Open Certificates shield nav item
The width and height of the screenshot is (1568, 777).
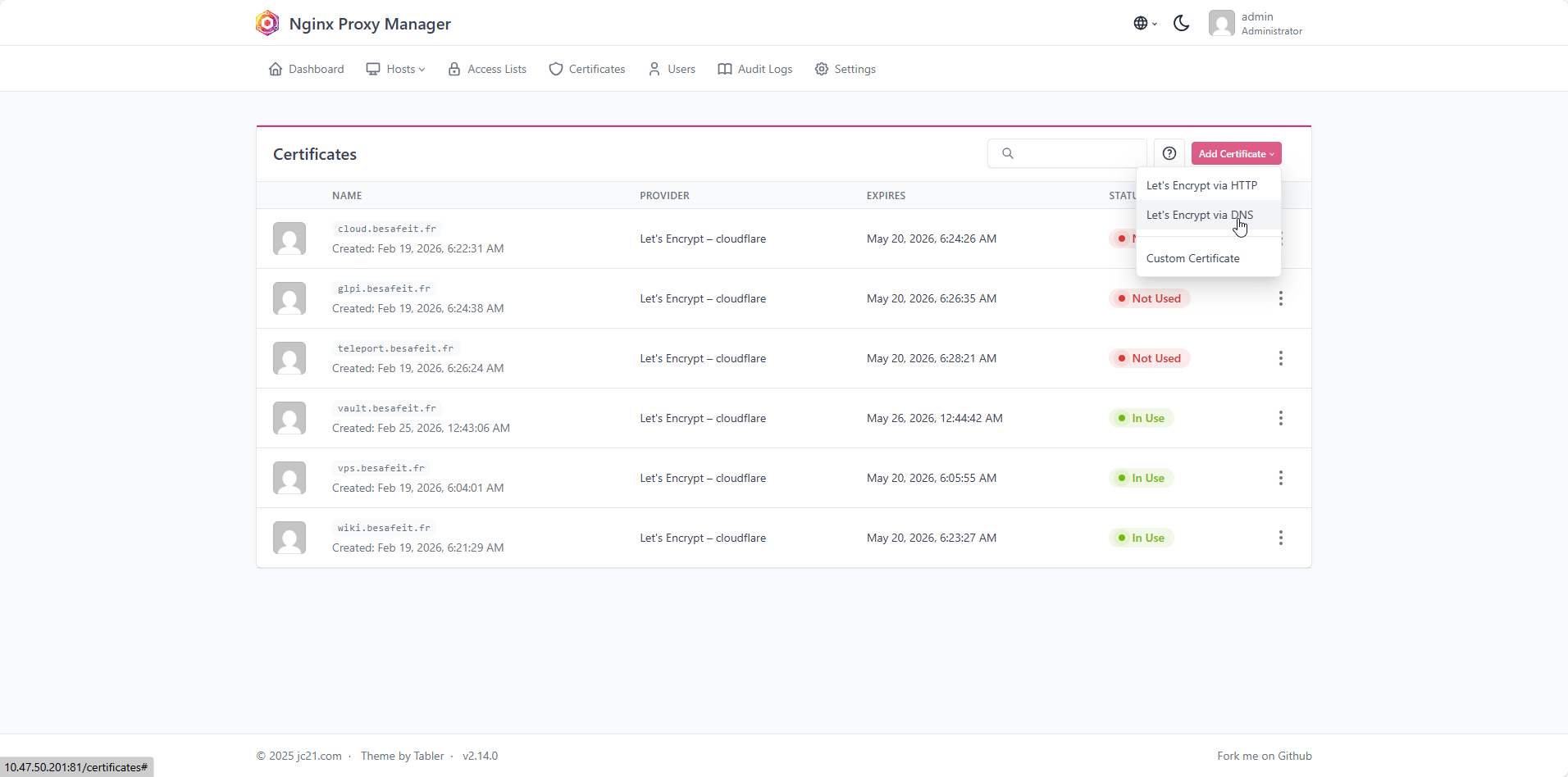click(587, 69)
